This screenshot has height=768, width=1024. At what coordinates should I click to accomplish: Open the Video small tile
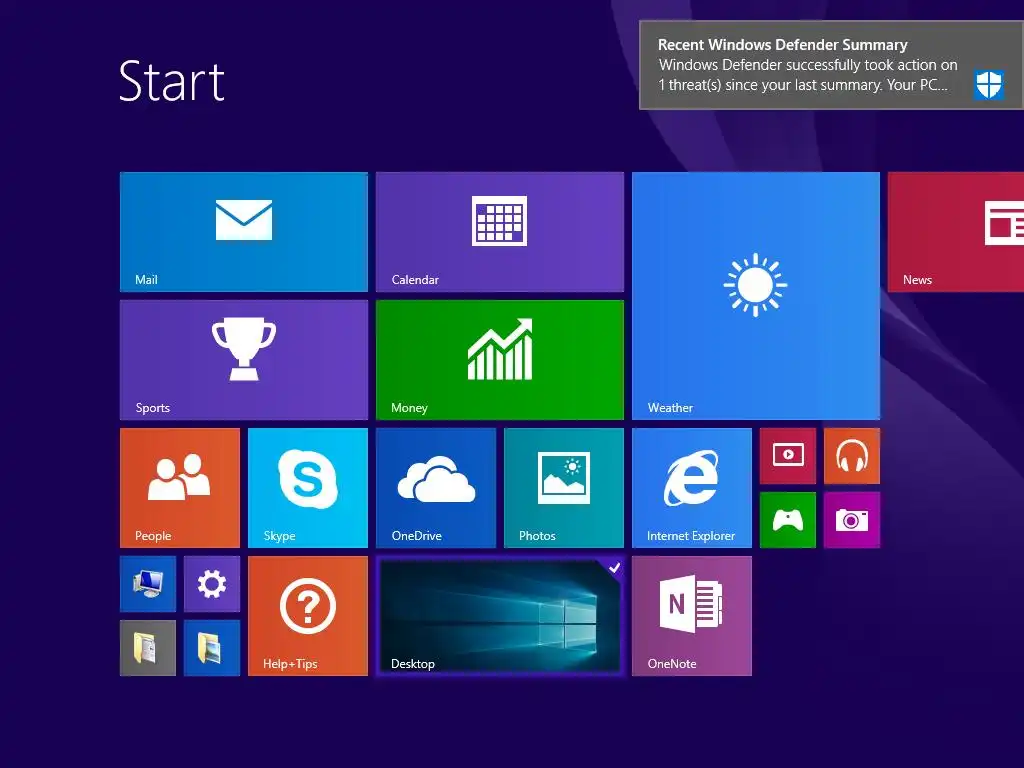coord(788,456)
